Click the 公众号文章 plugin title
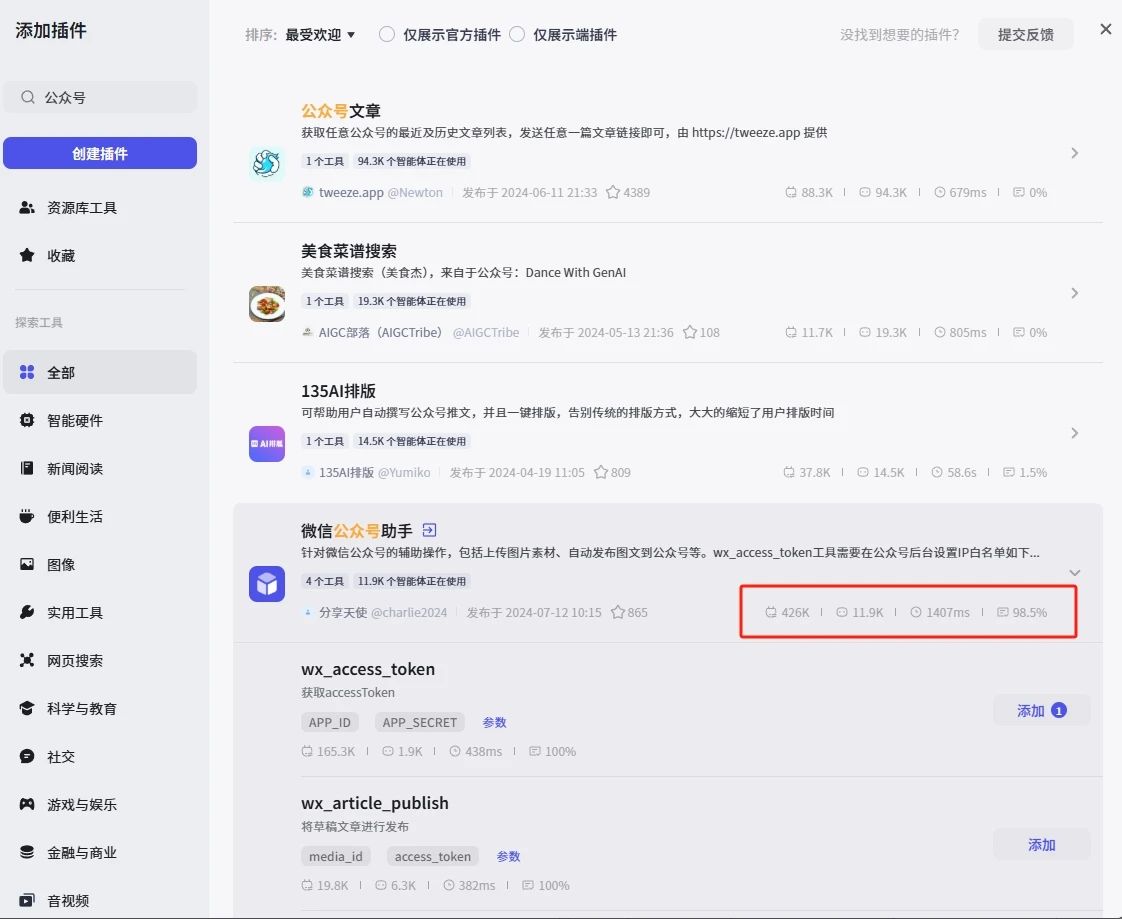This screenshot has height=919, width=1122. [341, 111]
